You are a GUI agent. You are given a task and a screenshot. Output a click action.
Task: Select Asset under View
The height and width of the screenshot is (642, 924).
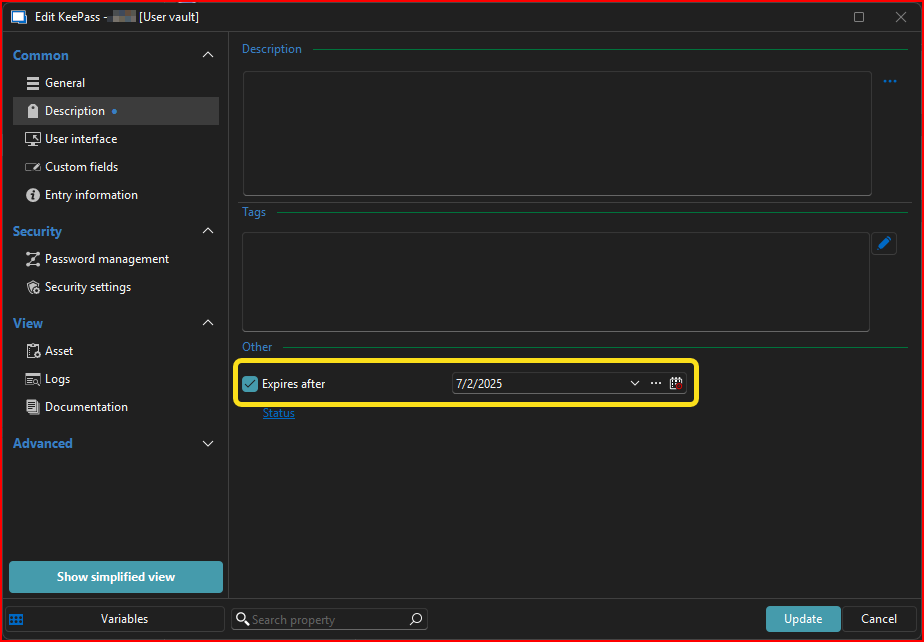tap(116, 351)
